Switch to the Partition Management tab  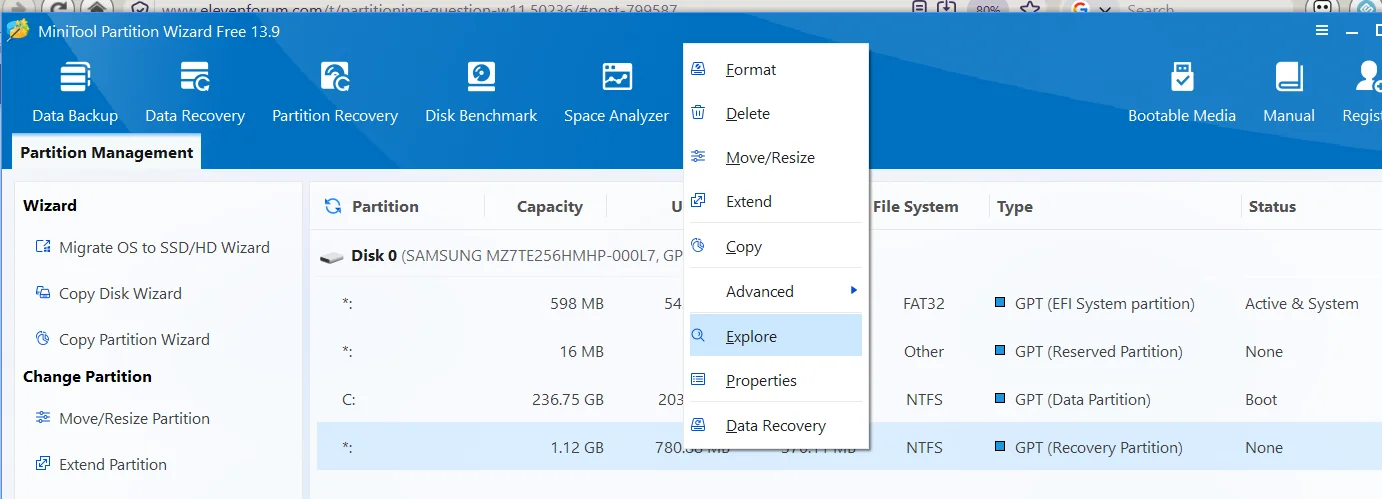click(107, 153)
